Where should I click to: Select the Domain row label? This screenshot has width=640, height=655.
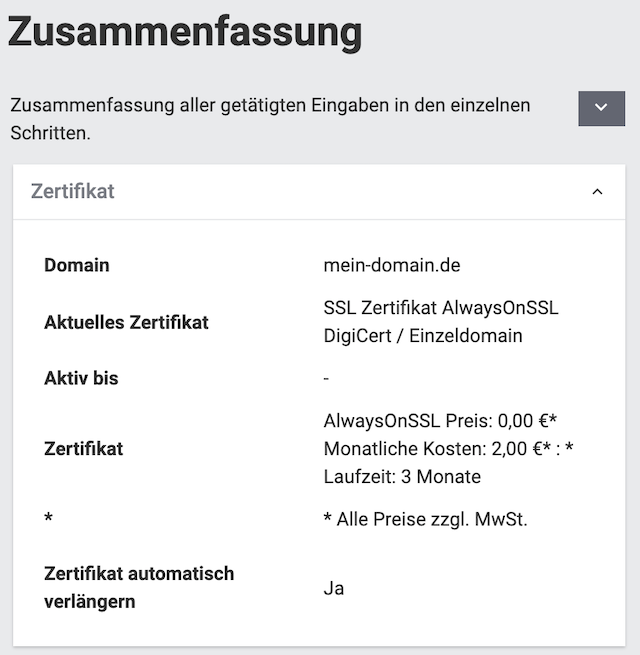pyautogui.click(x=77, y=265)
